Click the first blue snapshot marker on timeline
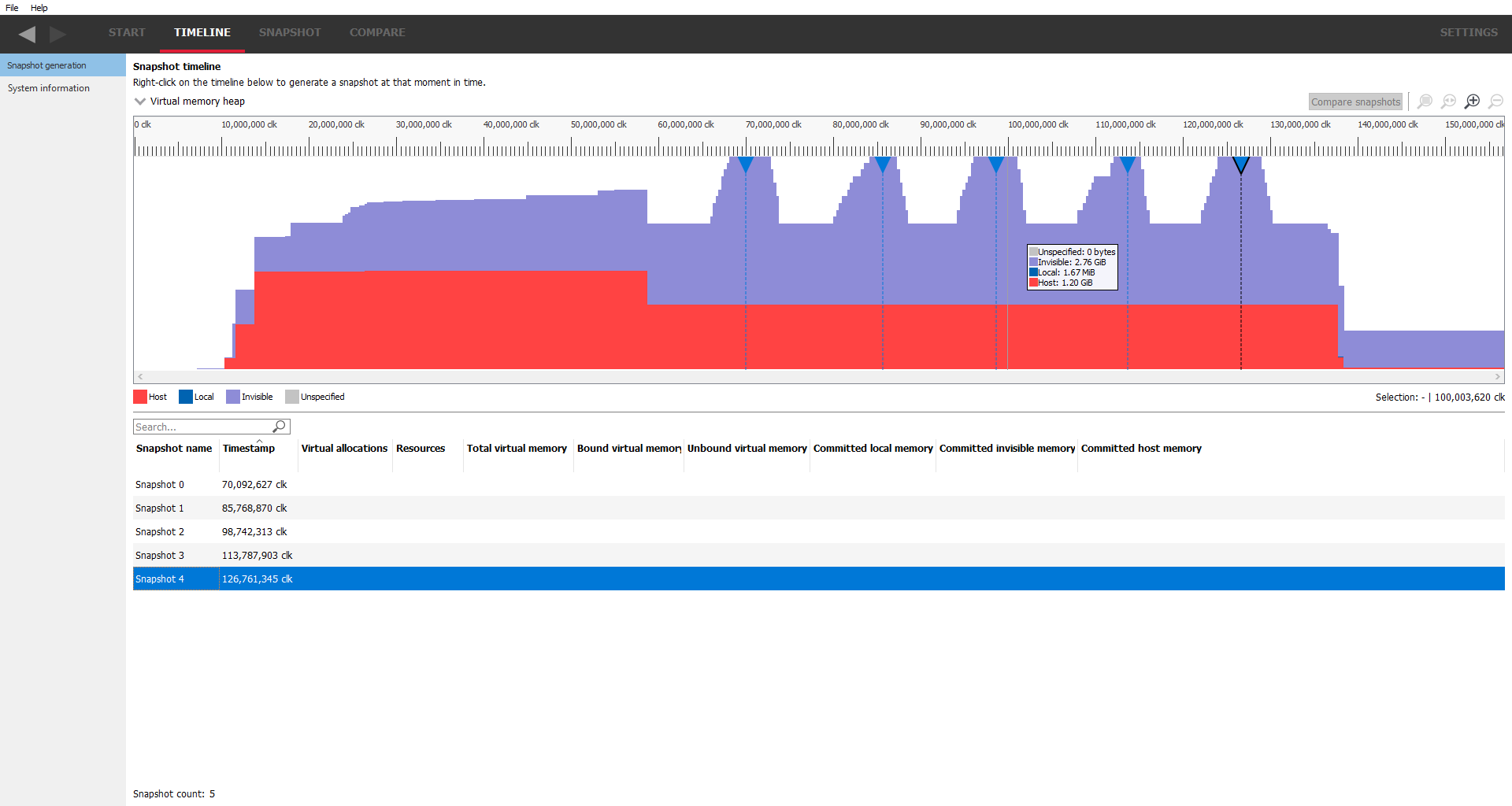This screenshot has height=806, width=1512. [x=746, y=164]
